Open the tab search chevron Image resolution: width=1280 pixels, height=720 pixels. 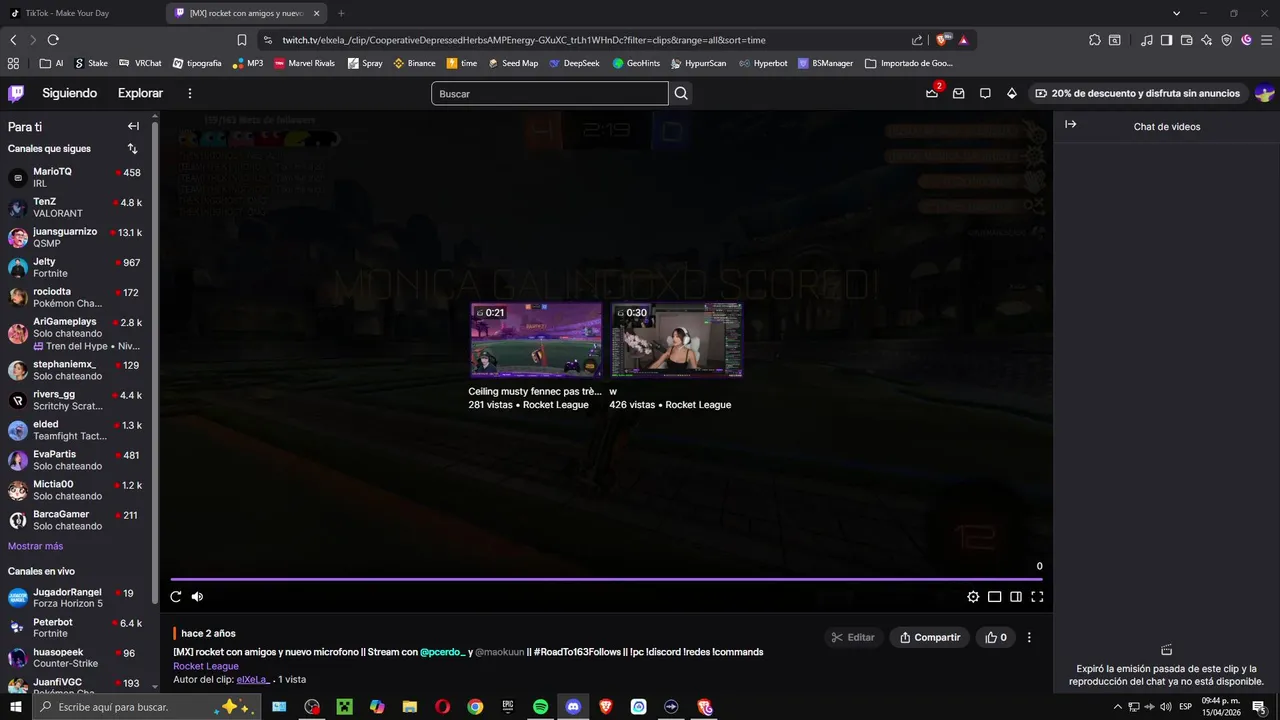pyautogui.click(x=1177, y=13)
